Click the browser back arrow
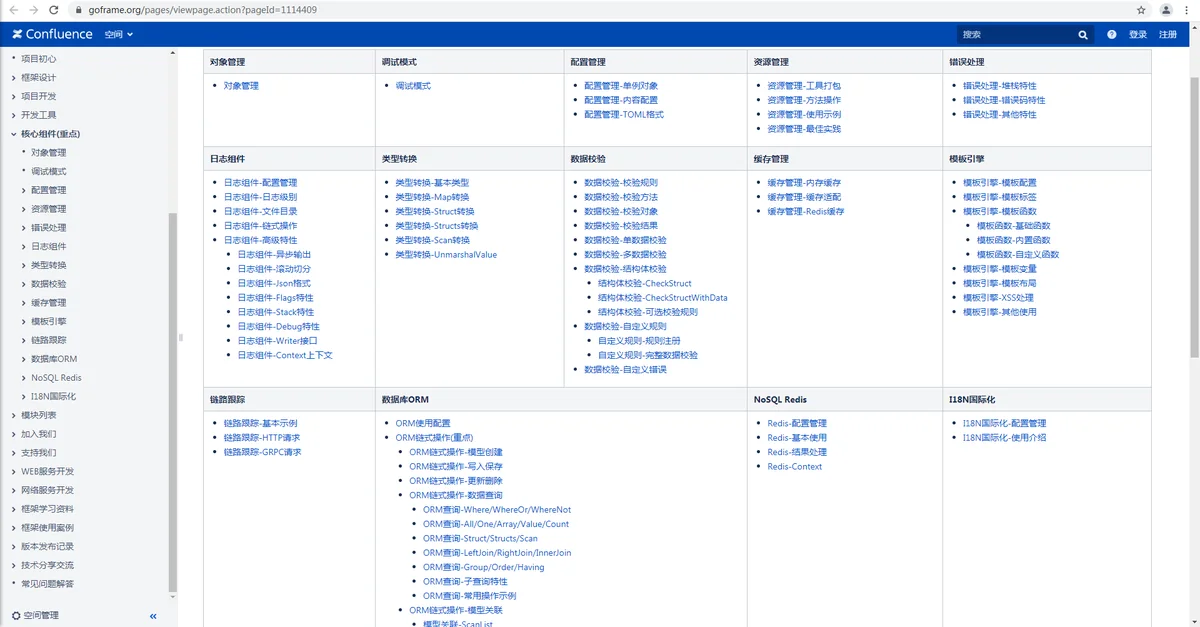 point(13,9)
